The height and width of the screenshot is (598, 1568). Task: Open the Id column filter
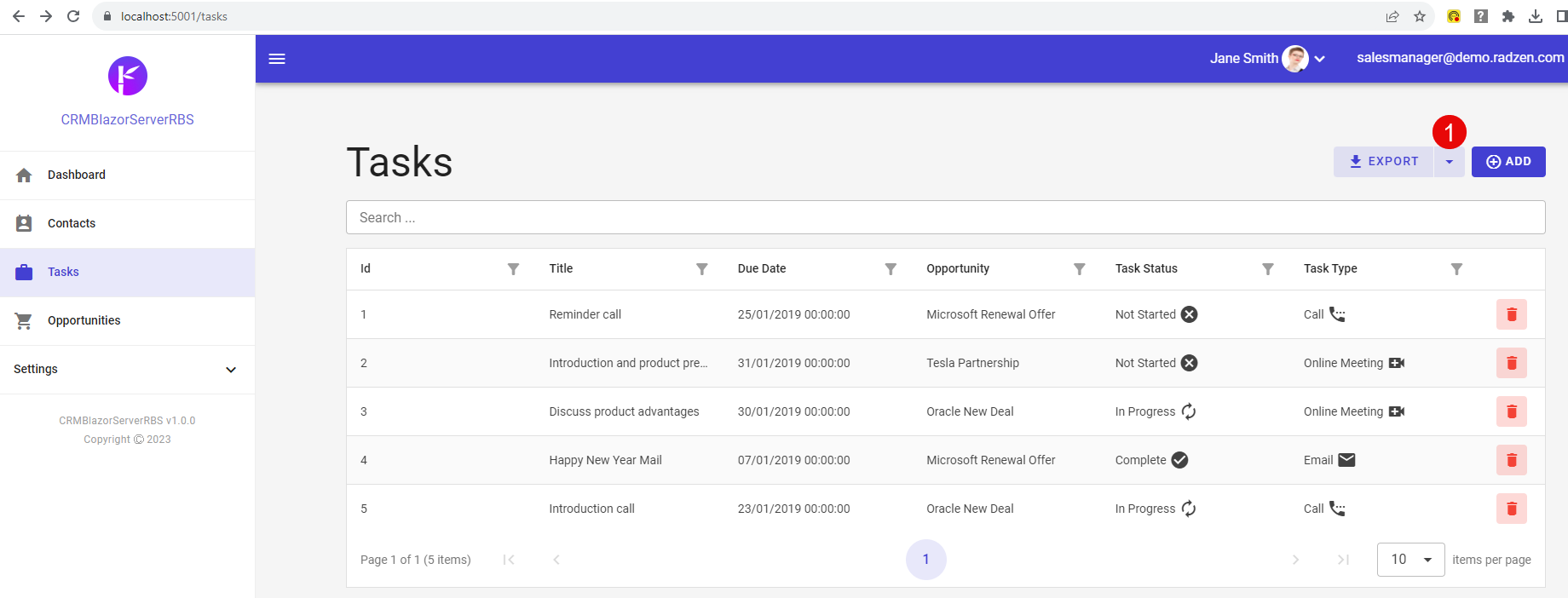(513, 269)
